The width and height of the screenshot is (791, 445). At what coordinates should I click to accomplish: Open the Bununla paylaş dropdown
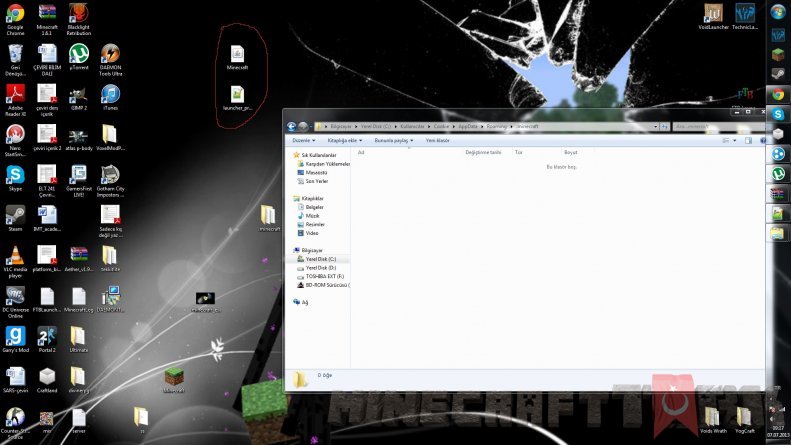point(393,140)
